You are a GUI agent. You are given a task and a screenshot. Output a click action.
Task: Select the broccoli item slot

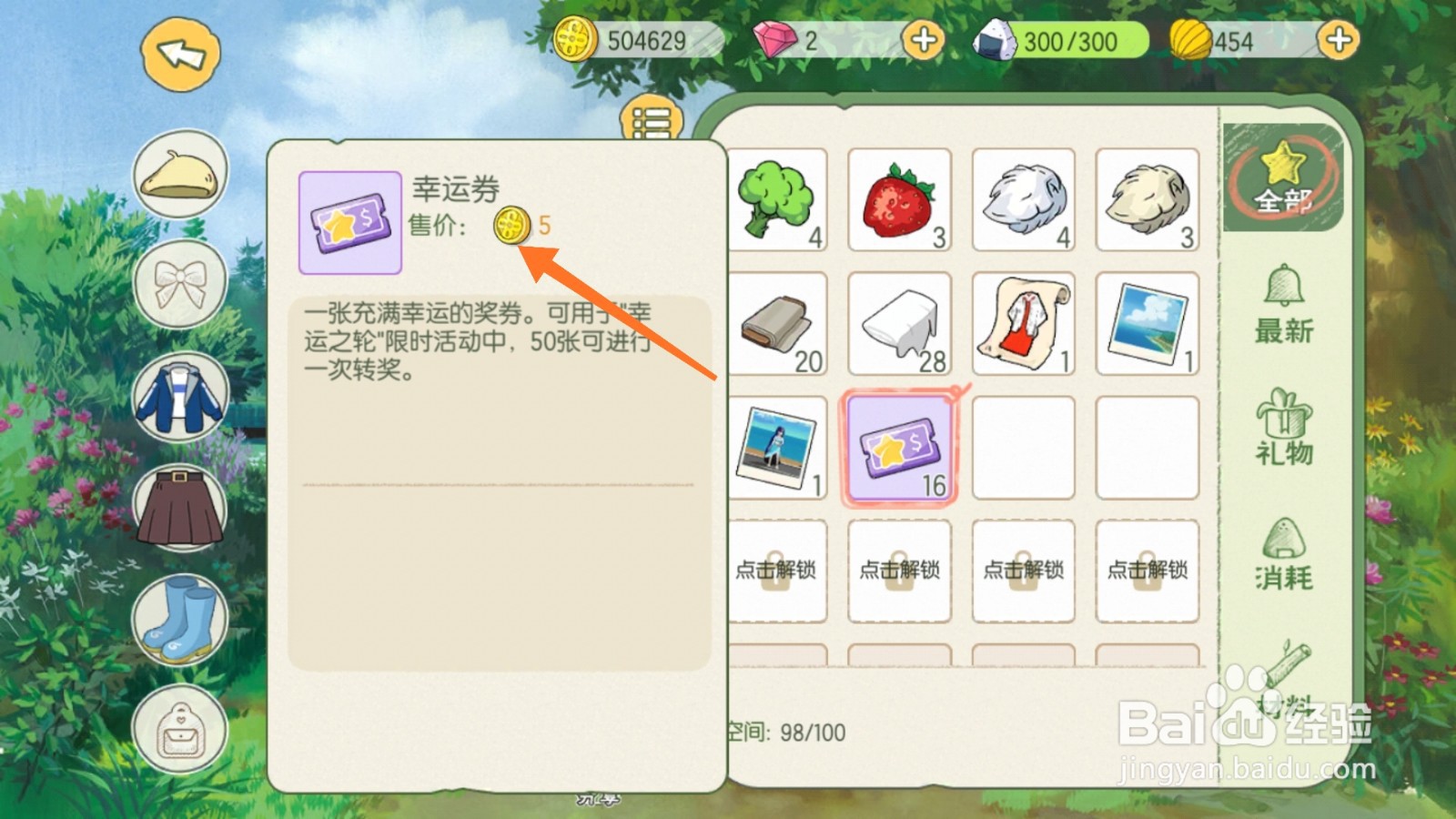(778, 200)
